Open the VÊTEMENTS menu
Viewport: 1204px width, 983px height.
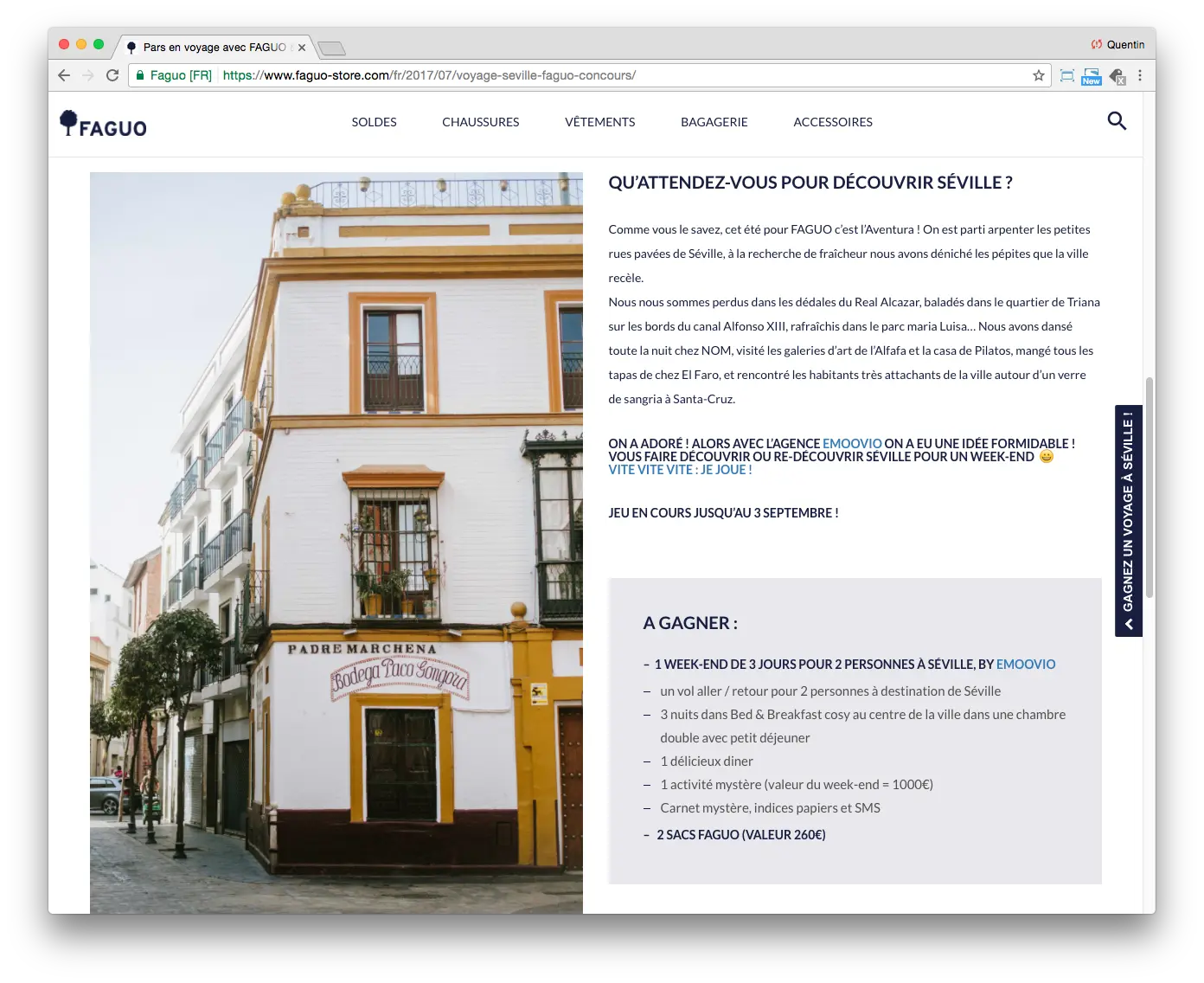tap(600, 122)
